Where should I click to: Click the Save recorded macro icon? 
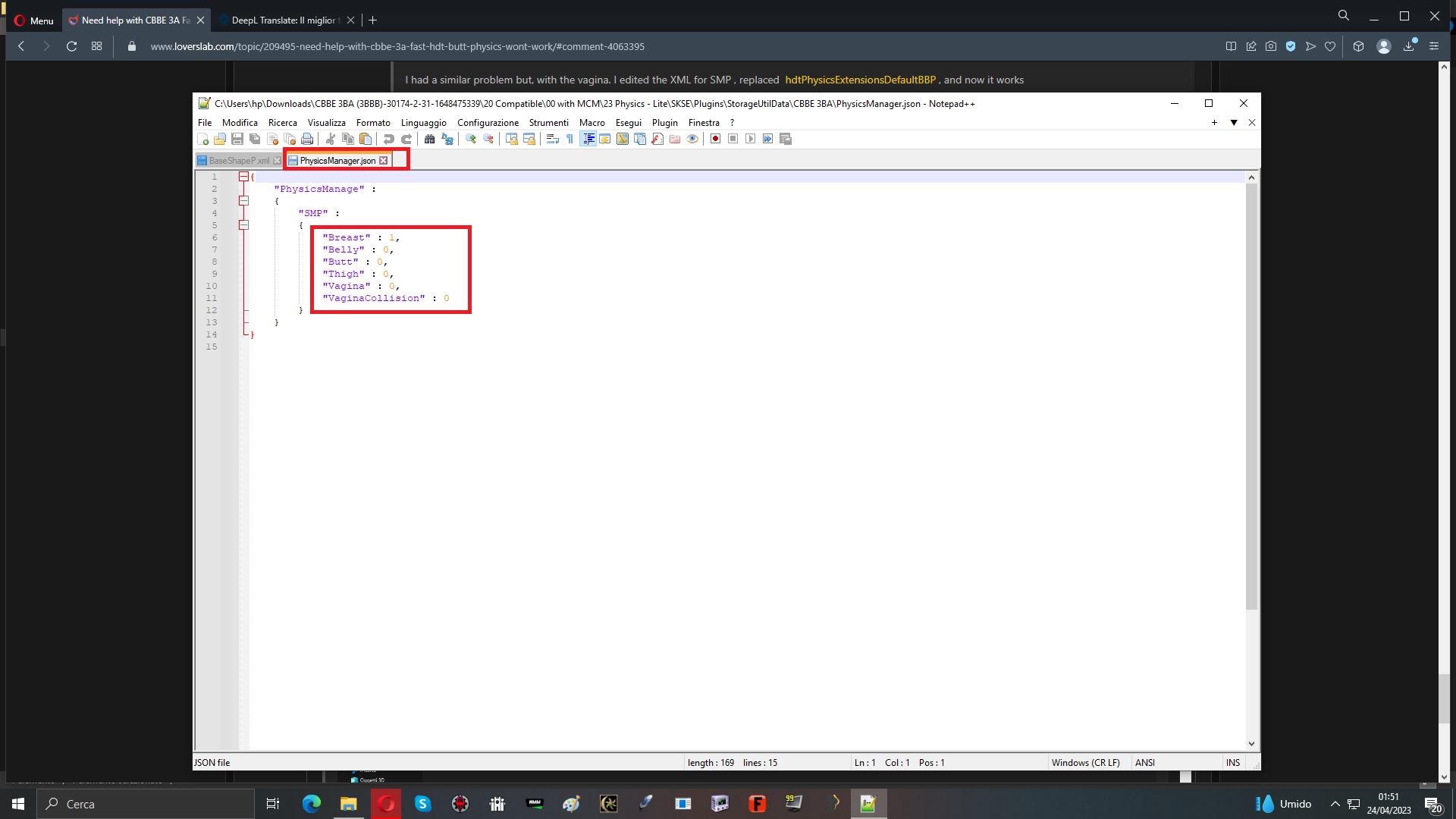pyautogui.click(x=786, y=139)
